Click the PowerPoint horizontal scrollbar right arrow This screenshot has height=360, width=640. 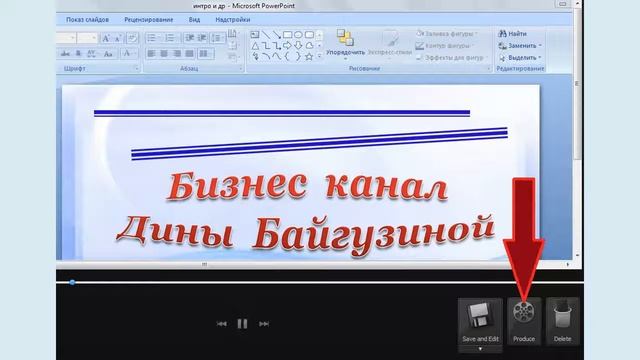coord(567,264)
